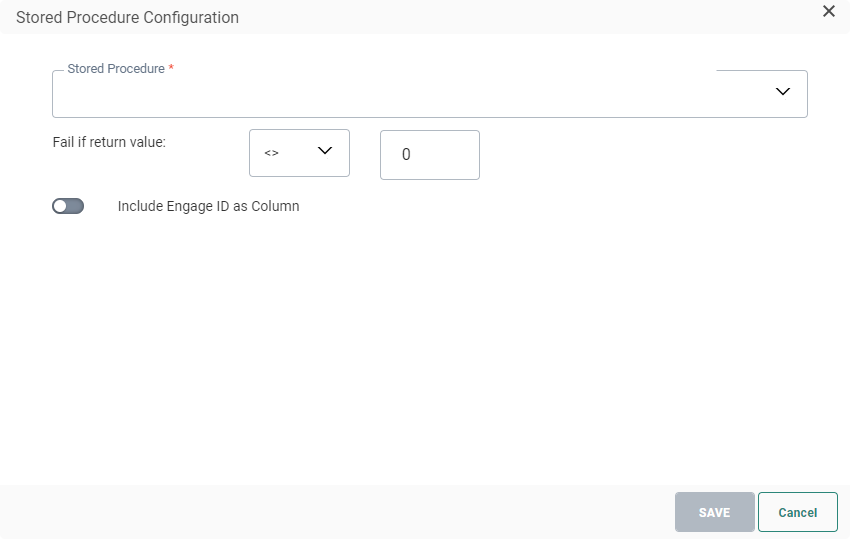The width and height of the screenshot is (850, 539).
Task: Click the Stored Procedure field label
Action: 115,69
